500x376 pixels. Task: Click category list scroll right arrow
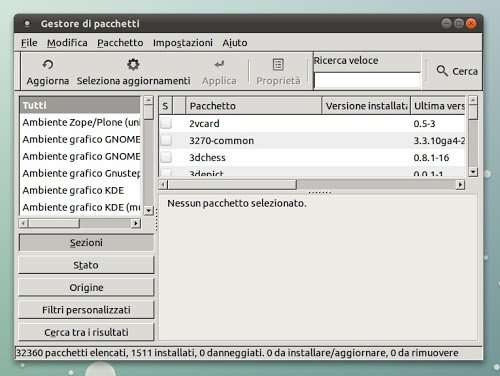pos(136,223)
